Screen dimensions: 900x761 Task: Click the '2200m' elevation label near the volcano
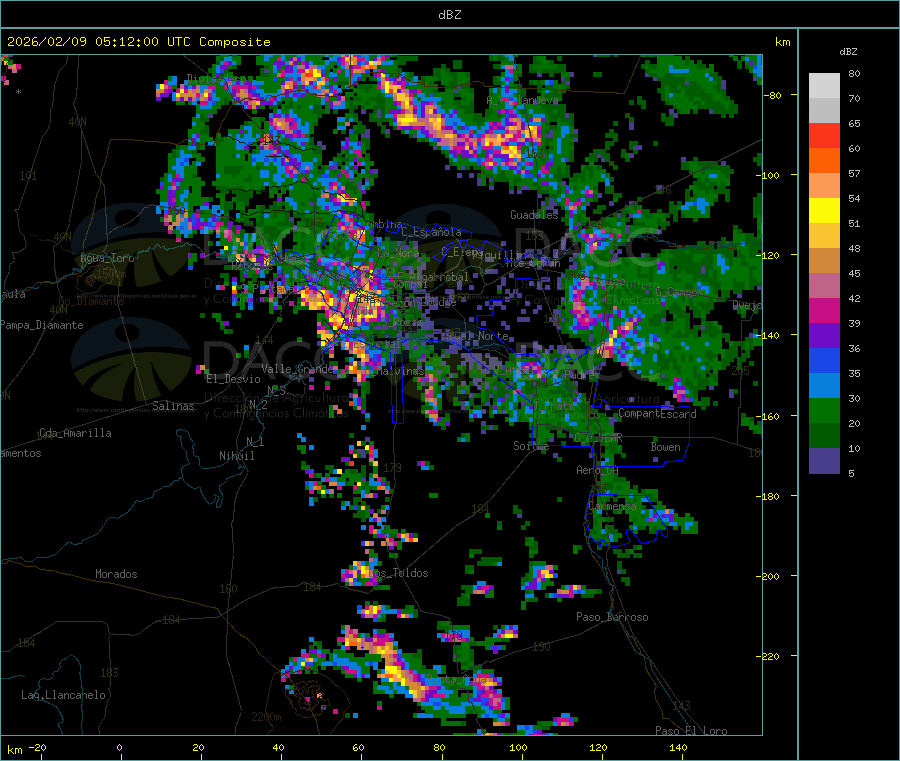266,717
